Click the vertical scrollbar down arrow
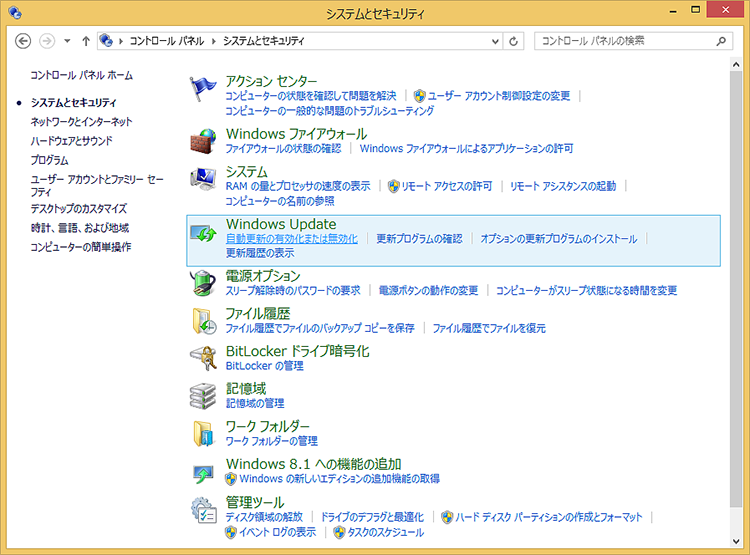Screen dimensions: 750x555 736,542
